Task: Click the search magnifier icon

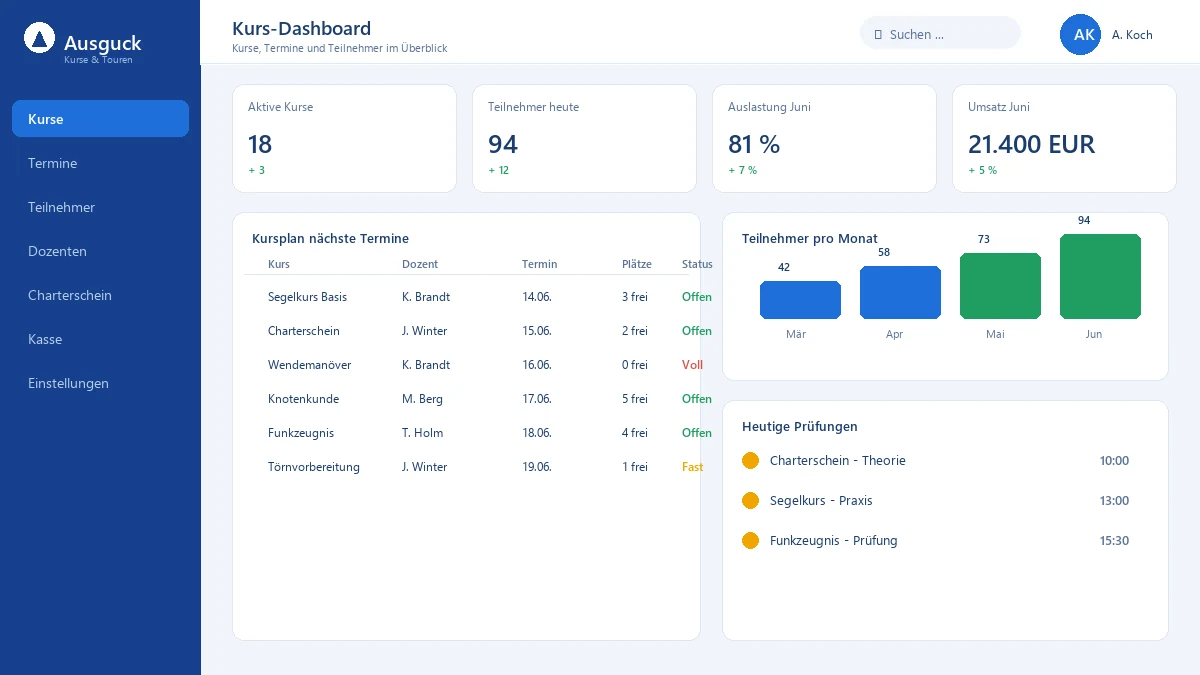Action: click(x=878, y=34)
